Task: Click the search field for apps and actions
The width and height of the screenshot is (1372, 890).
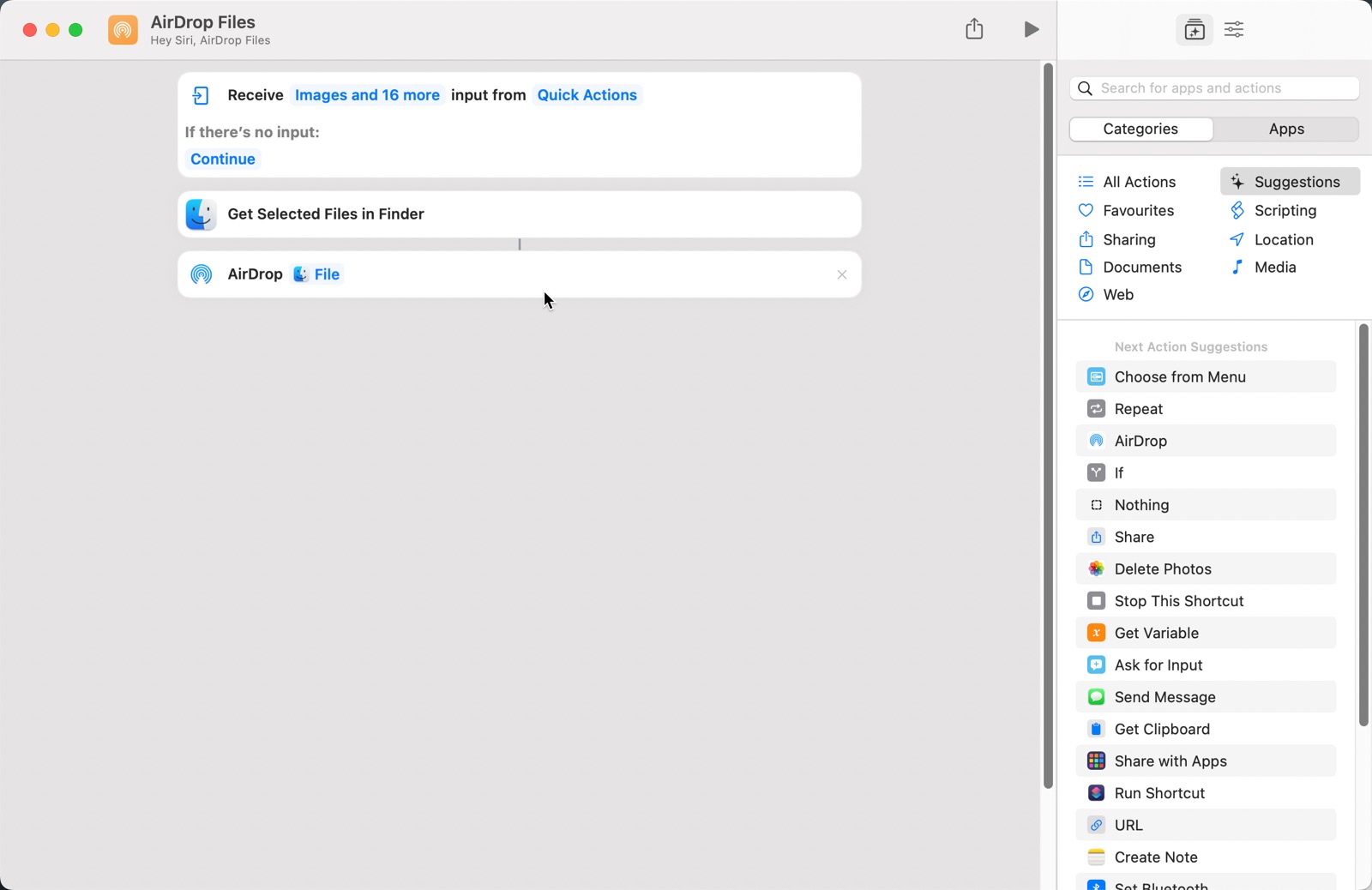Action: coord(1214,88)
